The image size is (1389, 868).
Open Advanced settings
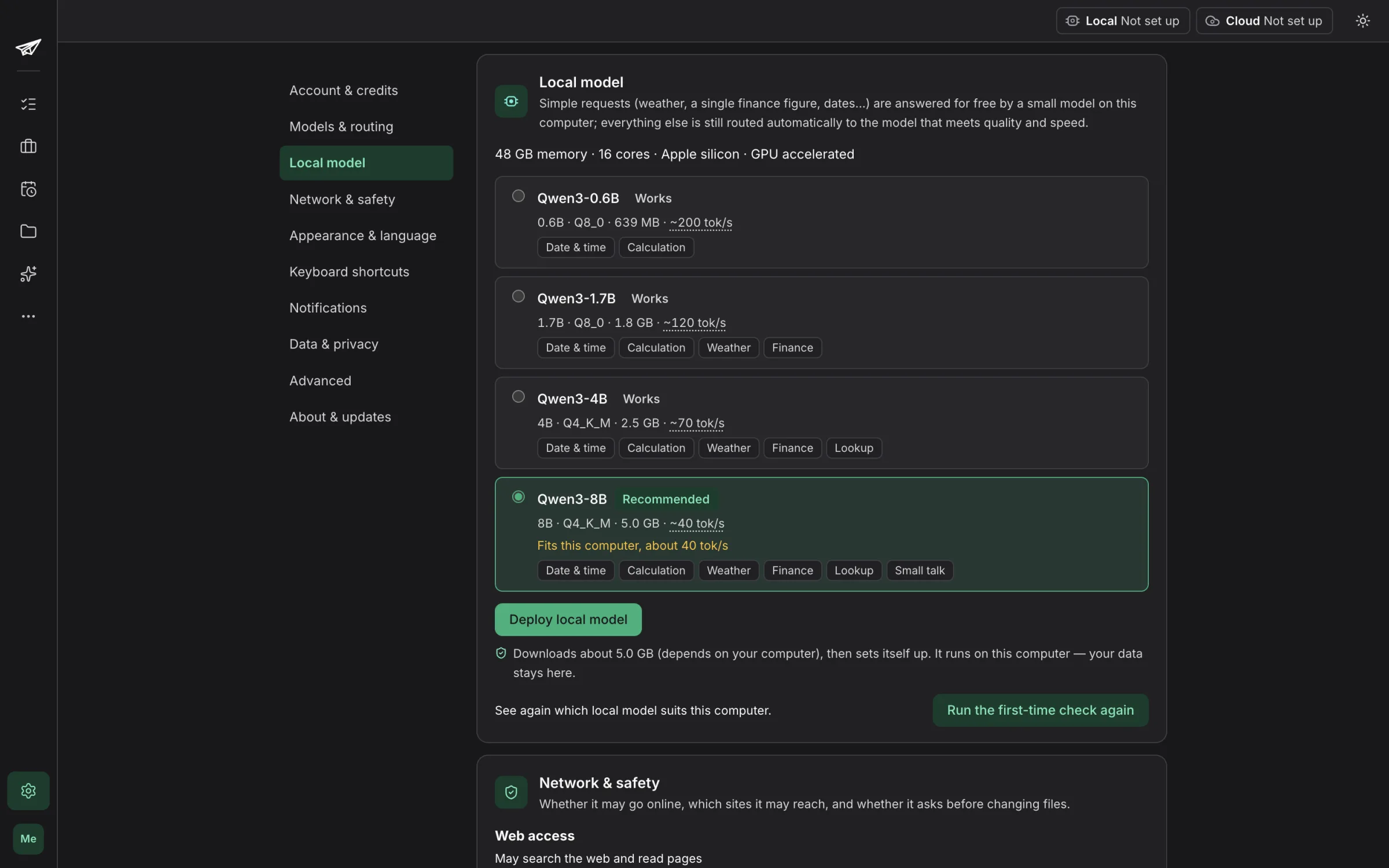pos(366,381)
